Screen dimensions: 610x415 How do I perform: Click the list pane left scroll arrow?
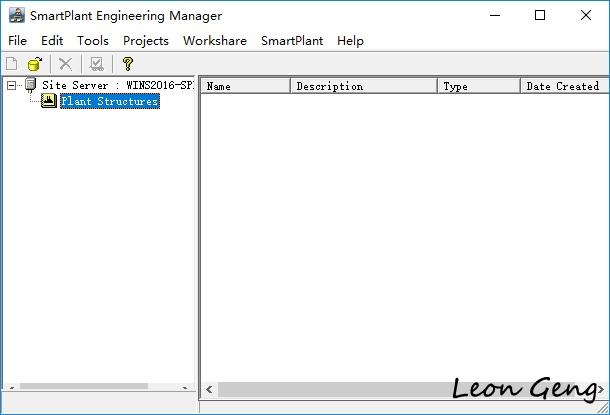click(209, 389)
